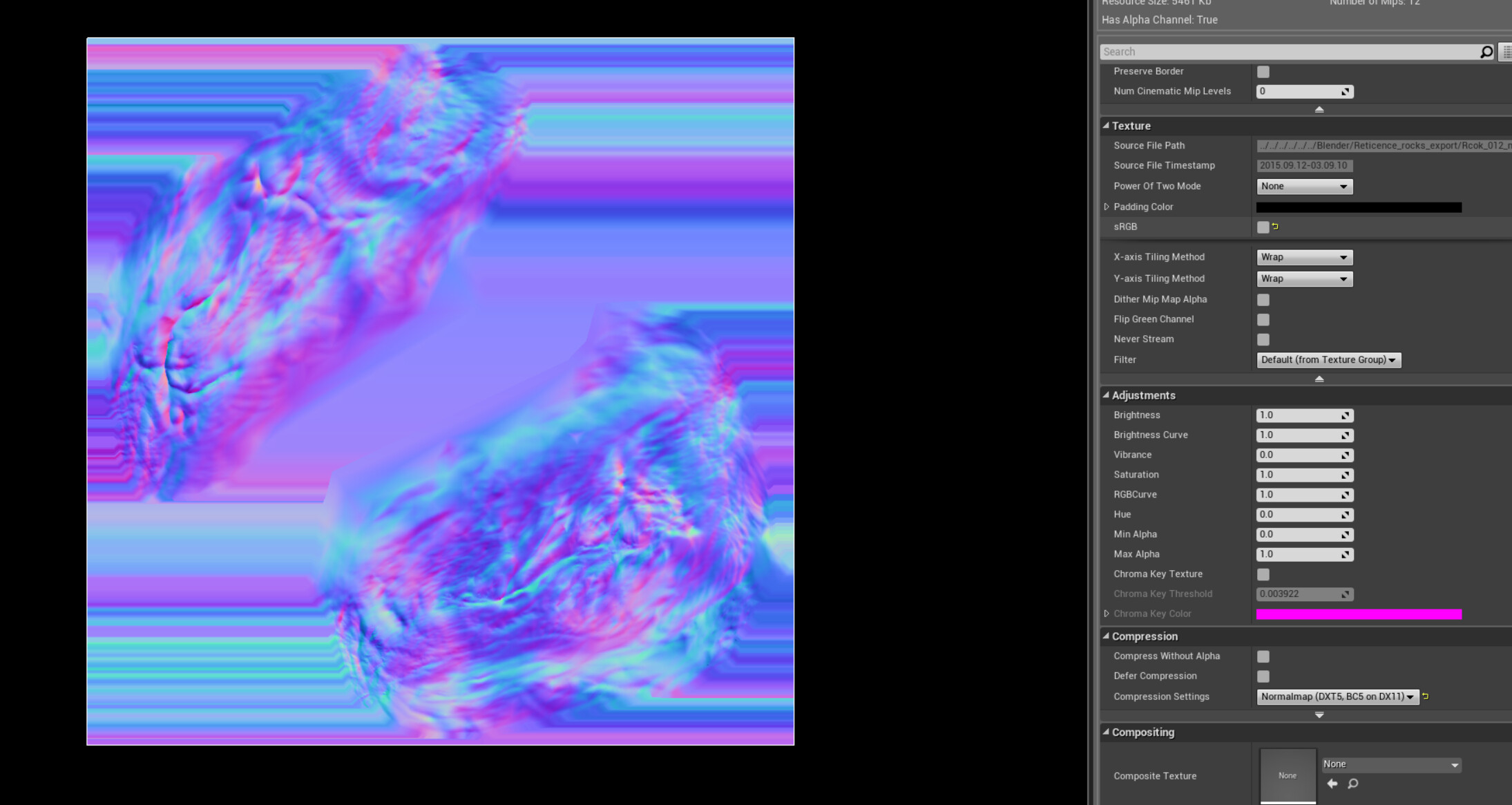Click the Saturation label
Viewport: 1512px width, 805px height.
(1136, 475)
